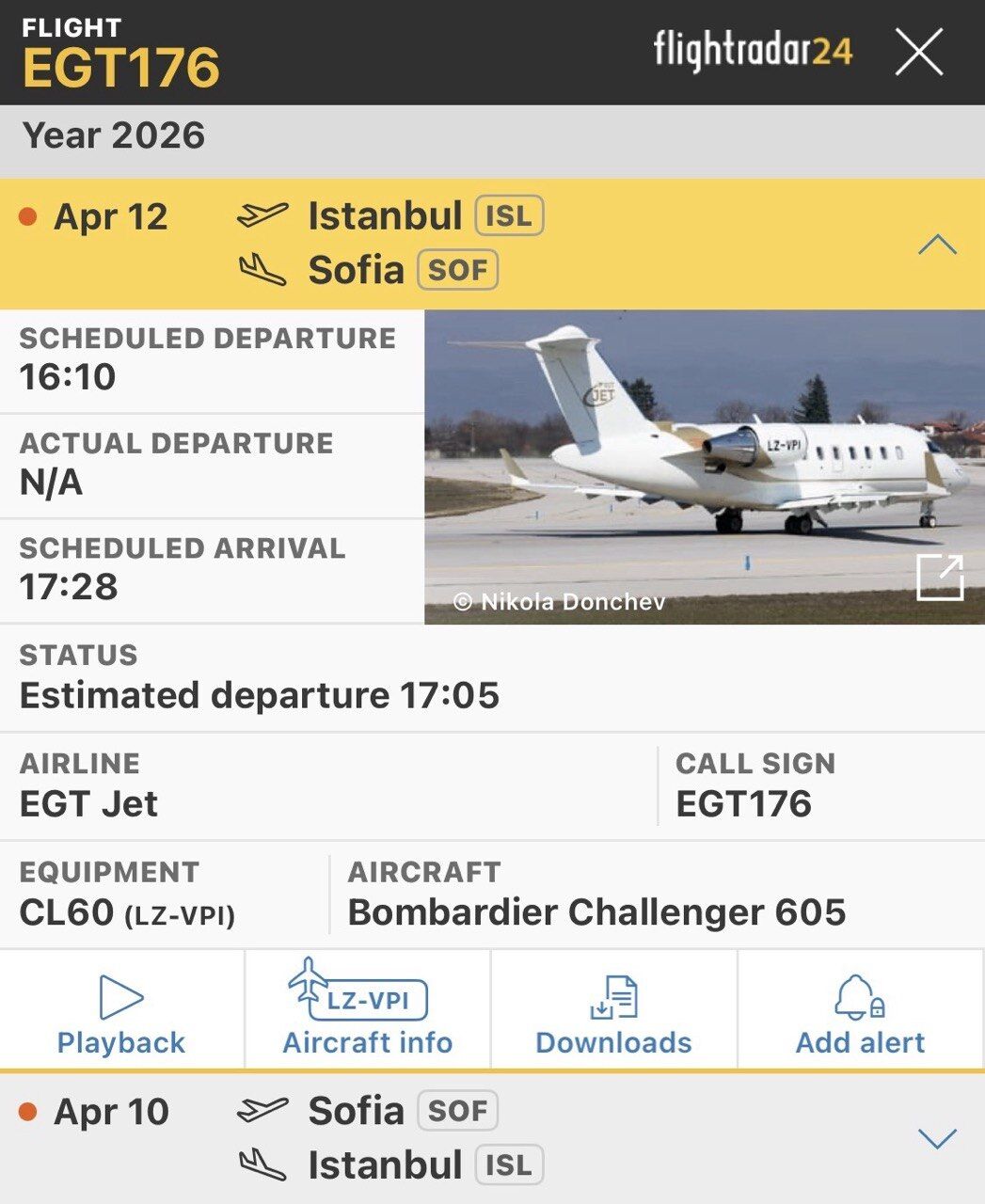Expand the Apr 10 flight row
The height and width of the screenshot is (1204, 985).
937,1138
